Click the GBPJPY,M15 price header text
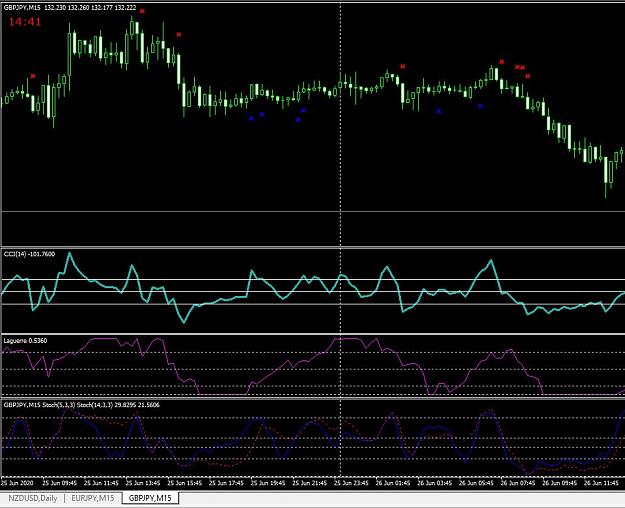The width and height of the screenshot is (625, 508). click(x=70, y=8)
